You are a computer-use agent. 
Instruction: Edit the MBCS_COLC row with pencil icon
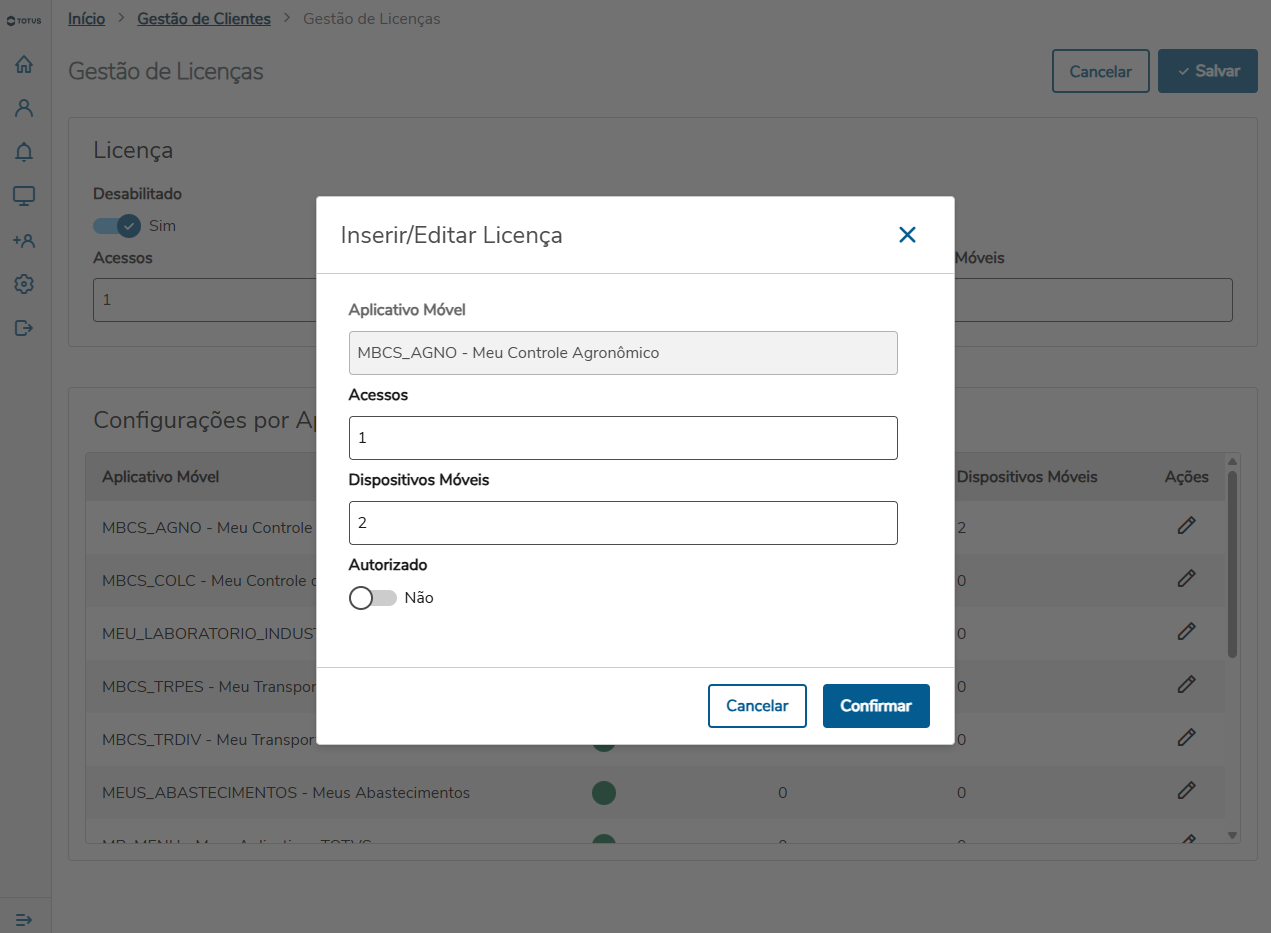click(x=1186, y=579)
